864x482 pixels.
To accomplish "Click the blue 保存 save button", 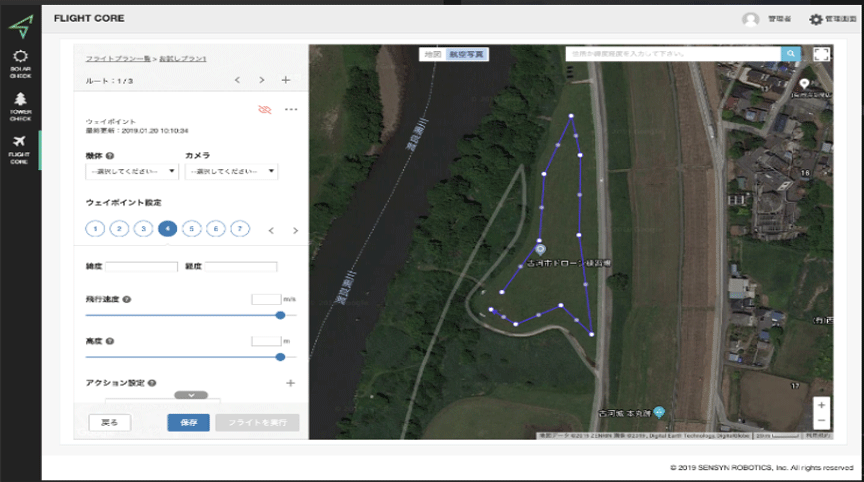I will coord(188,423).
